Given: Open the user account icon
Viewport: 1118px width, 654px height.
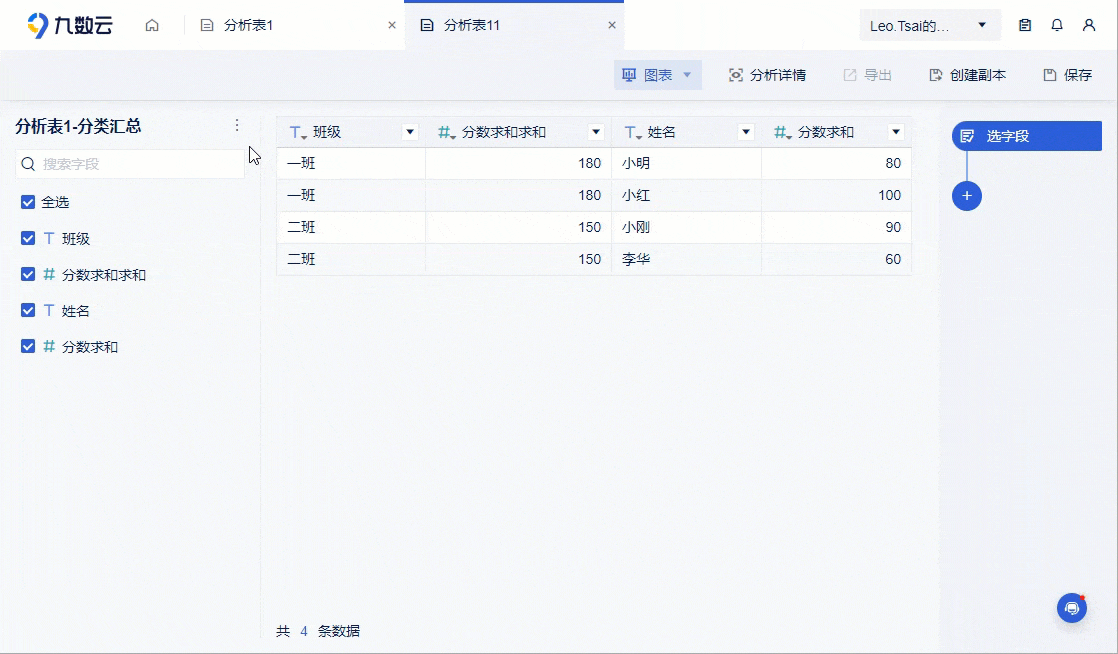Looking at the screenshot, I should coord(1089,24).
